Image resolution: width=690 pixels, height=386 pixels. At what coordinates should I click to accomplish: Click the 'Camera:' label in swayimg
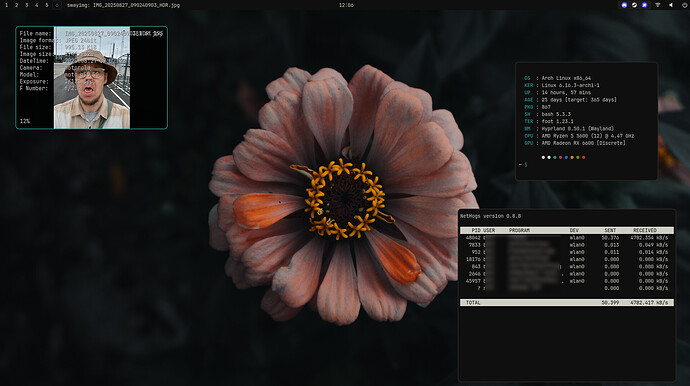31,68
